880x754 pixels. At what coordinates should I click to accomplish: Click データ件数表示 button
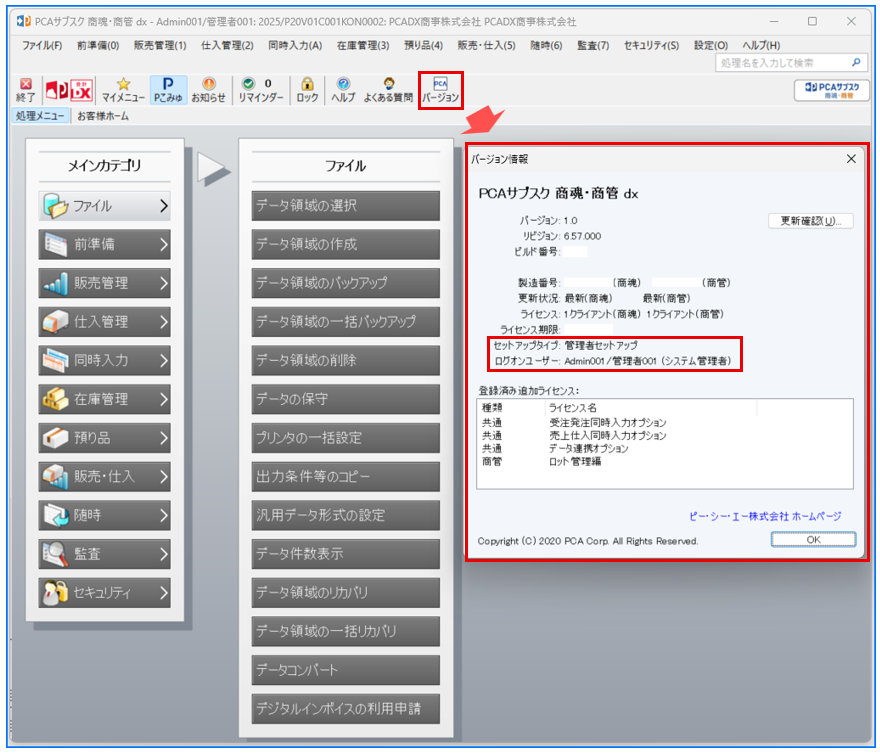pyautogui.click(x=346, y=555)
